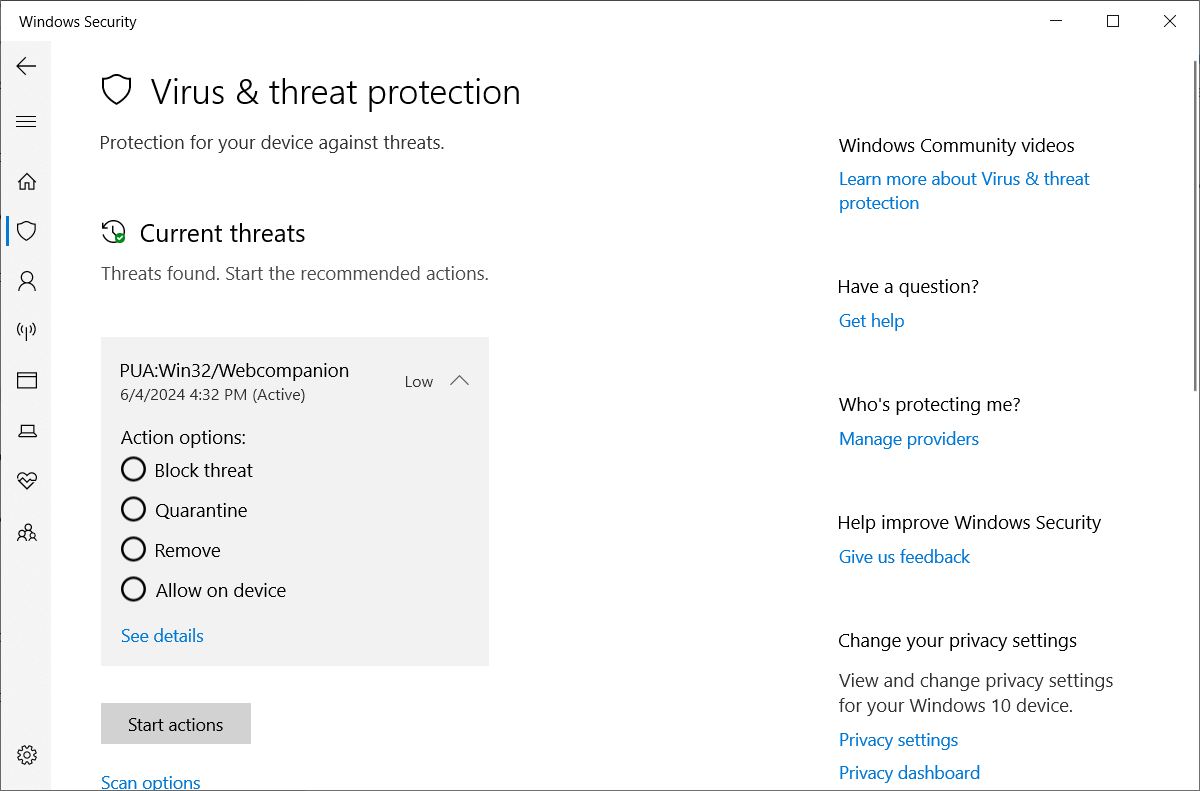
Task: Open Family options from the sidebar
Action: (x=27, y=532)
